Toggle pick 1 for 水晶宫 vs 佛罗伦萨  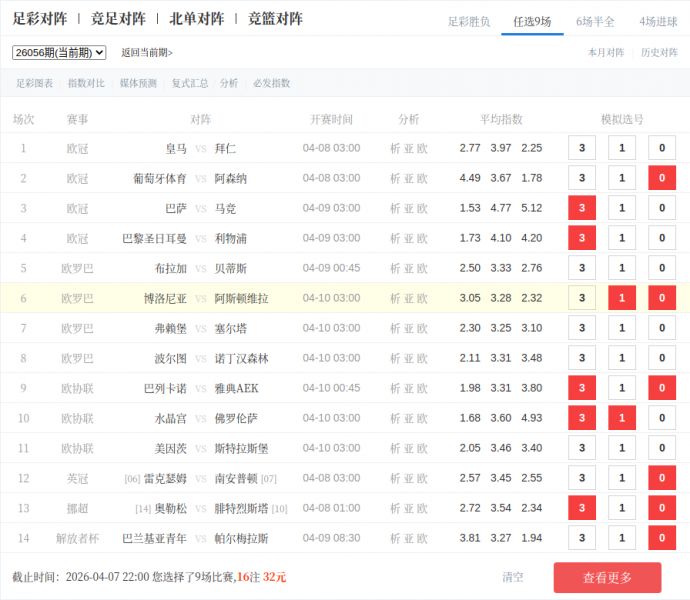coord(622,418)
